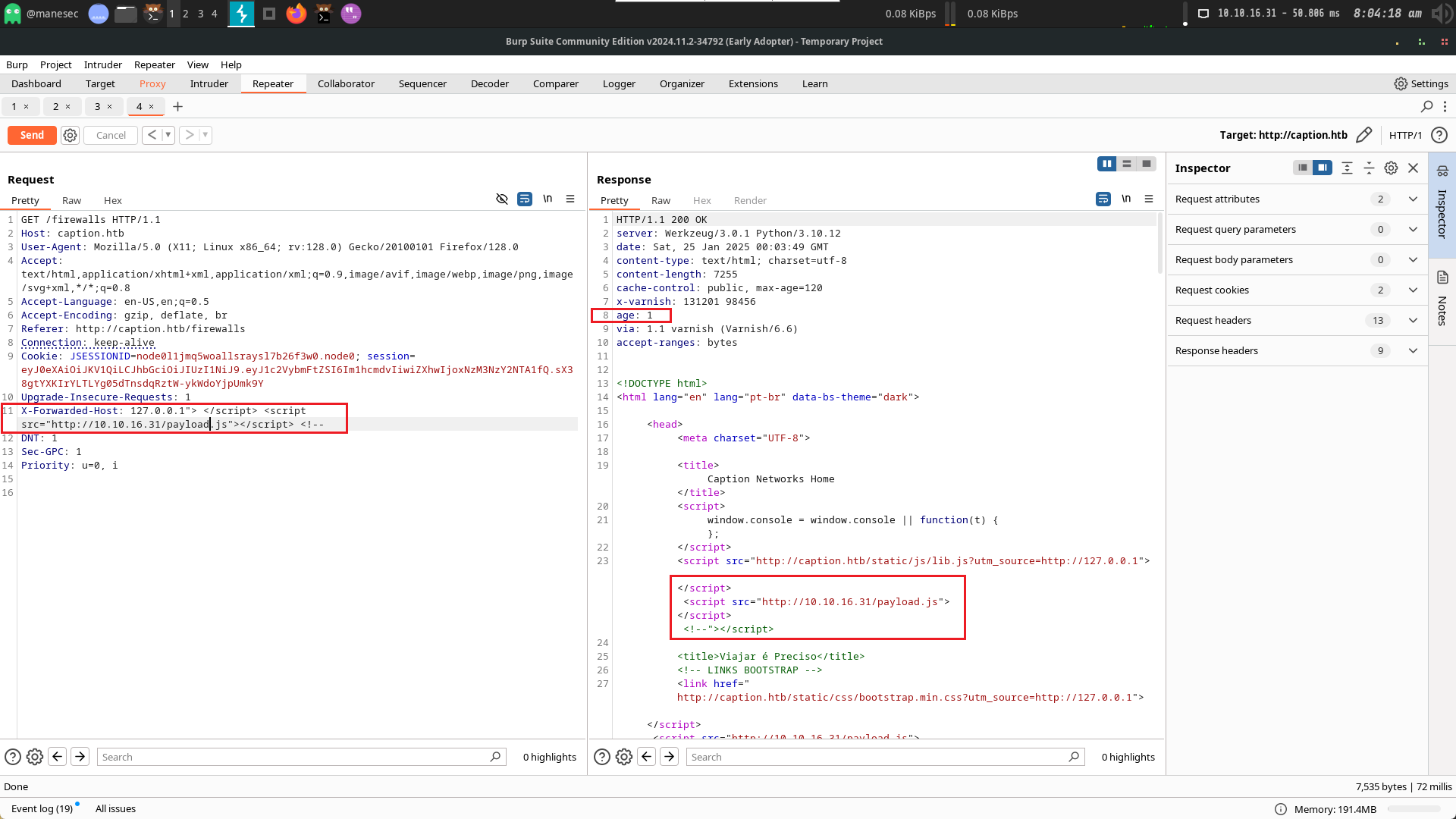The image size is (1456, 819).
Task: Toggle Request hide-headers eye icon
Action: 502,199
